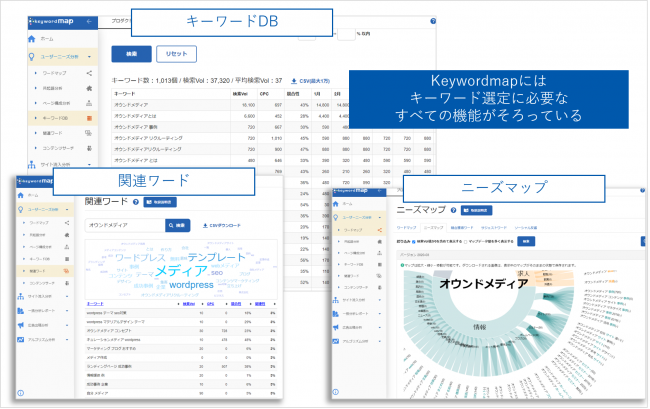Click the リセット button in Keyword DB panel
650x409 pixels.
(176, 54)
